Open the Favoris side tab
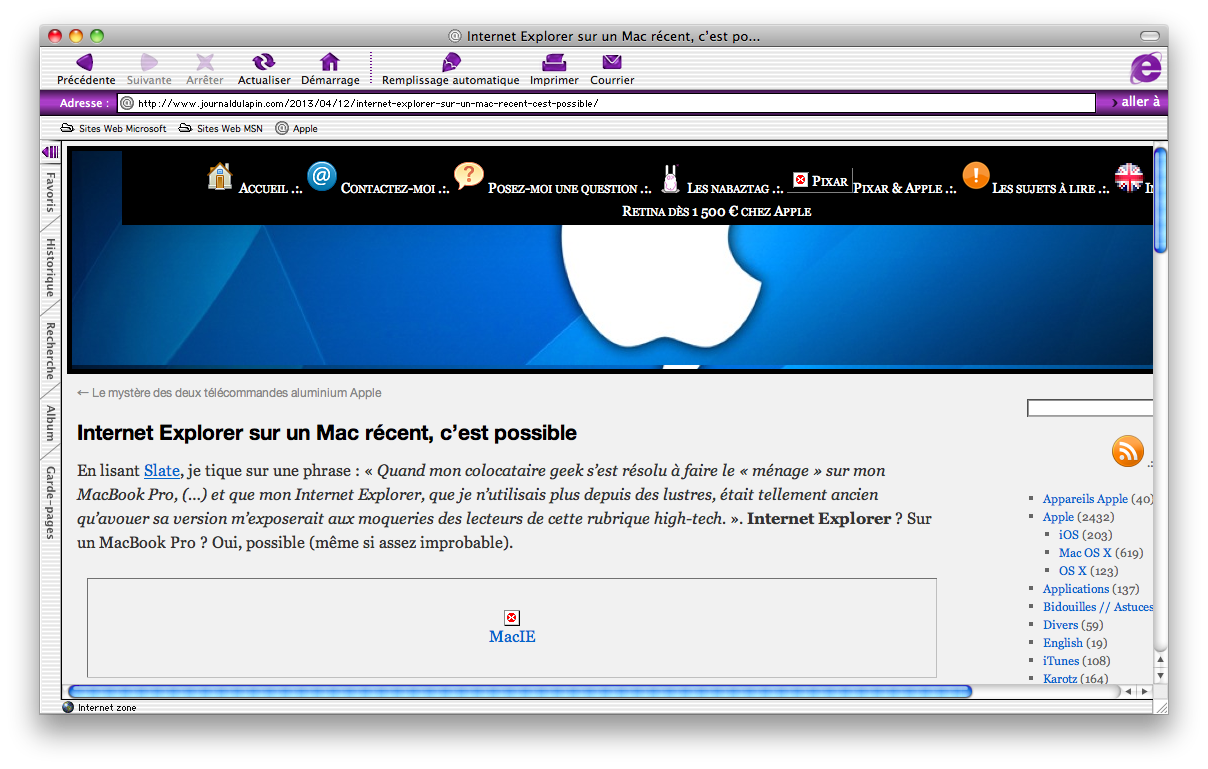Viewport: 1208px width, 769px height. tap(50, 192)
